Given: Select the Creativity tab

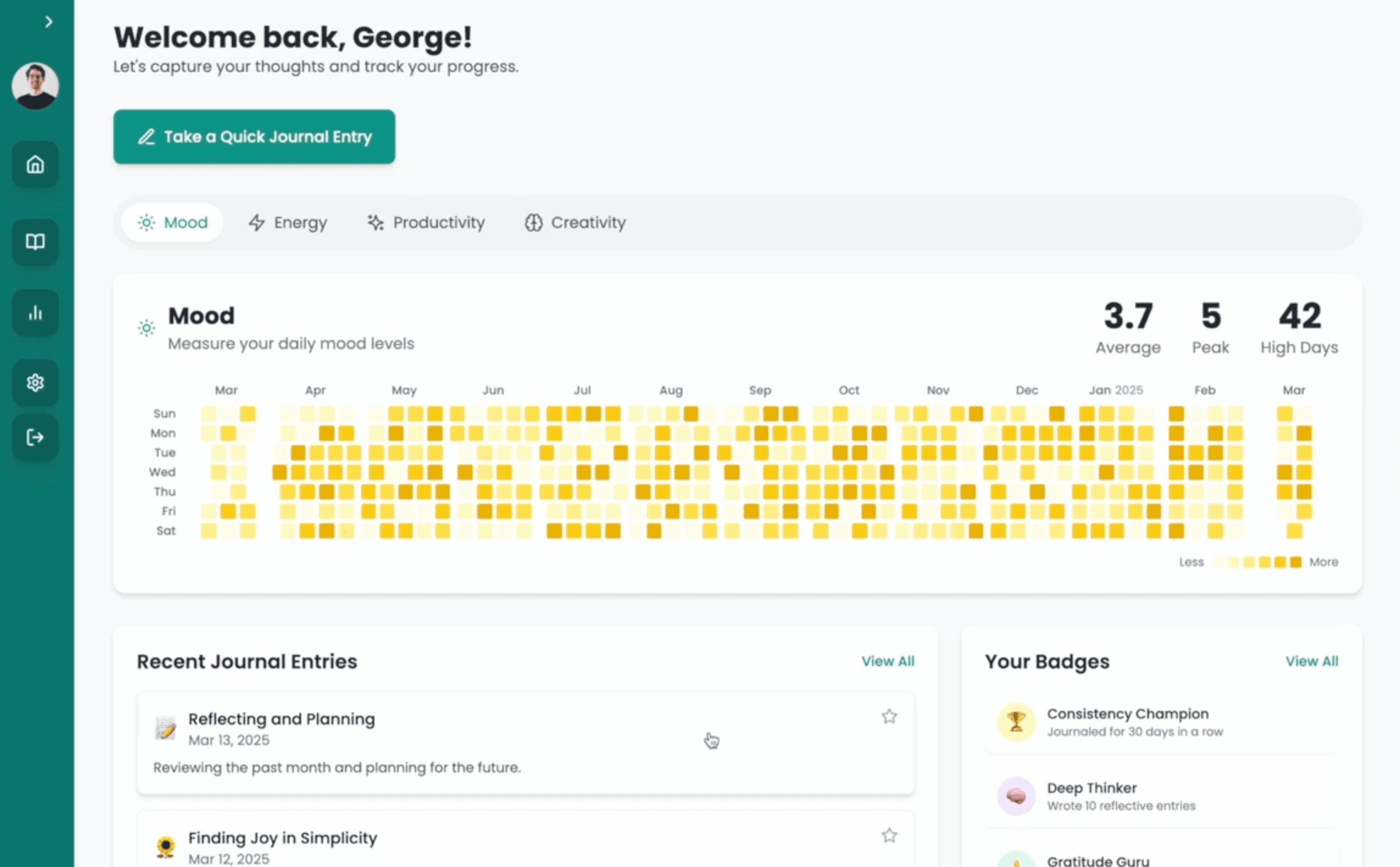Looking at the screenshot, I should pos(574,222).
